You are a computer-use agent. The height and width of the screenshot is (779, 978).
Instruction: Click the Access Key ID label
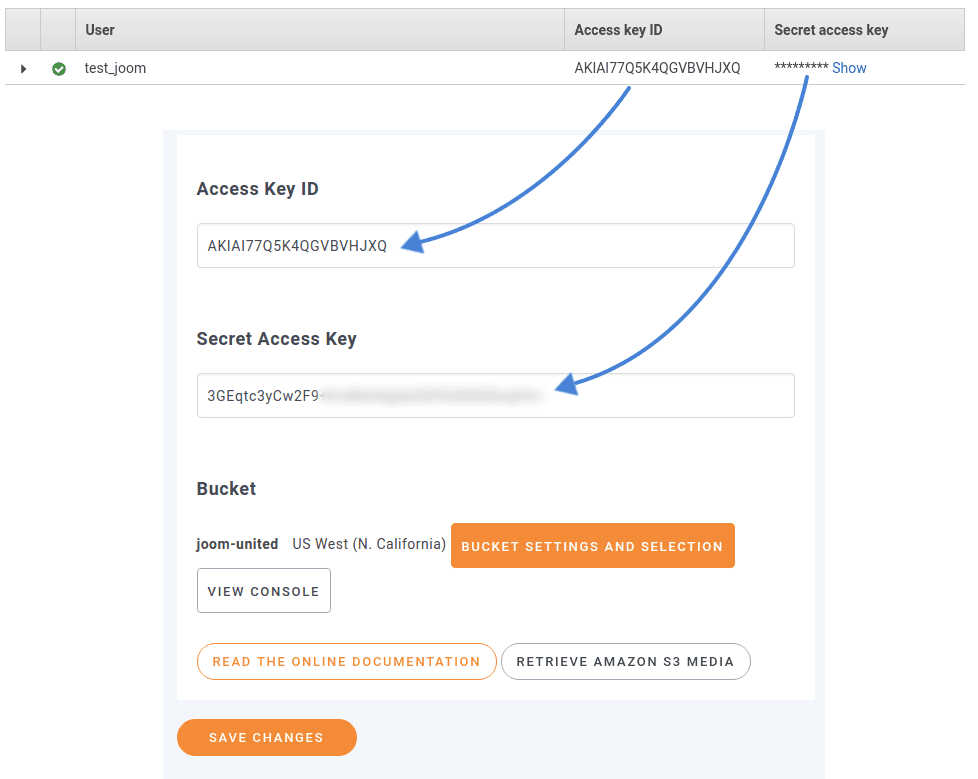point(258,189)
